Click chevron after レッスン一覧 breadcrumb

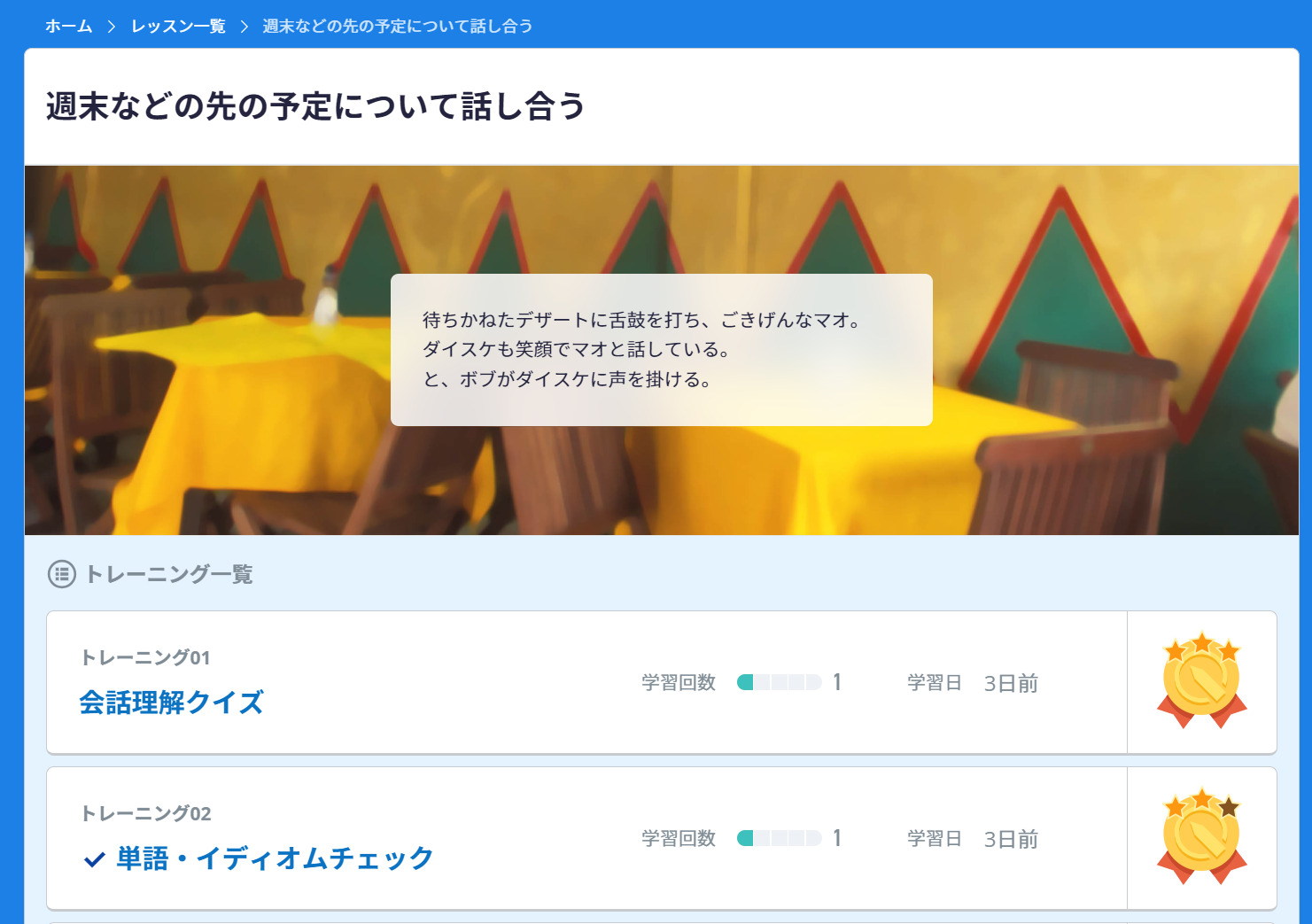245,27
